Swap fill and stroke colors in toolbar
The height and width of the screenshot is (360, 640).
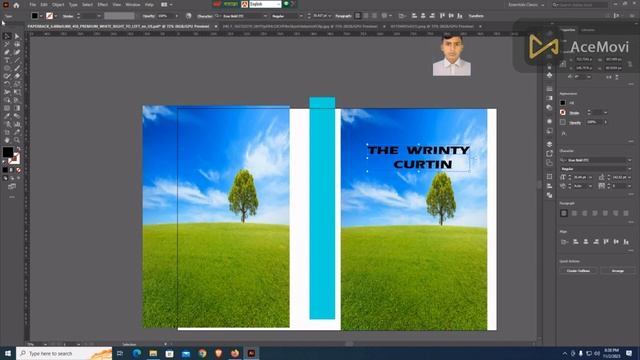(18, 149)
